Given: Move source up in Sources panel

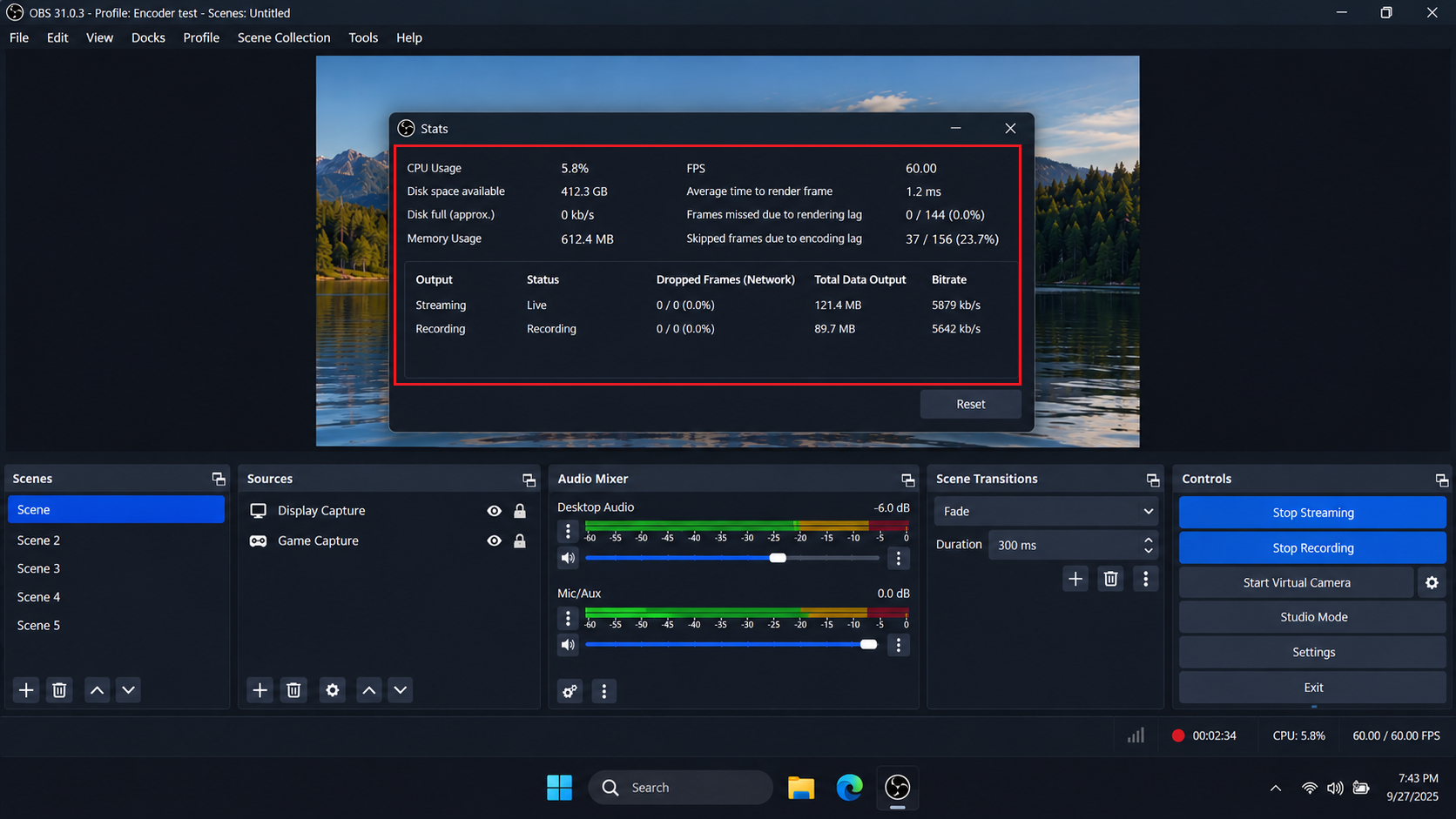Looking at the screenshot, I should [369, 690].
